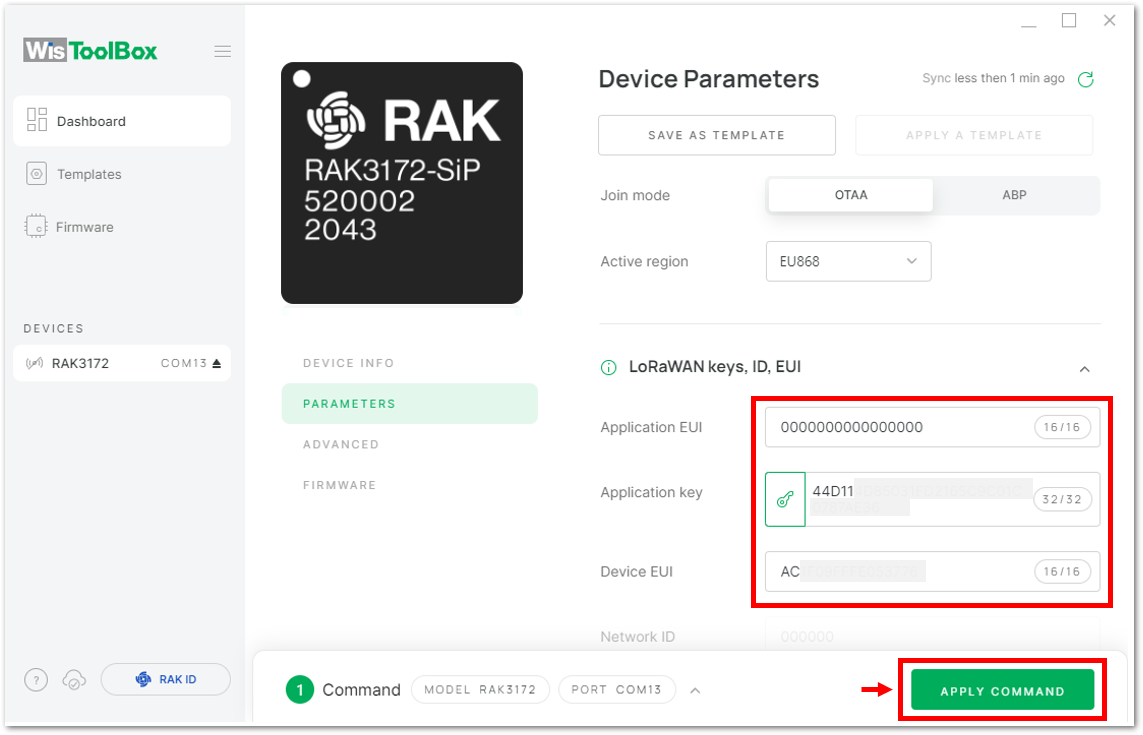Click the 'Device Parameters' heading
Viewport: 1143px width, 735px height.
(709, 79)
